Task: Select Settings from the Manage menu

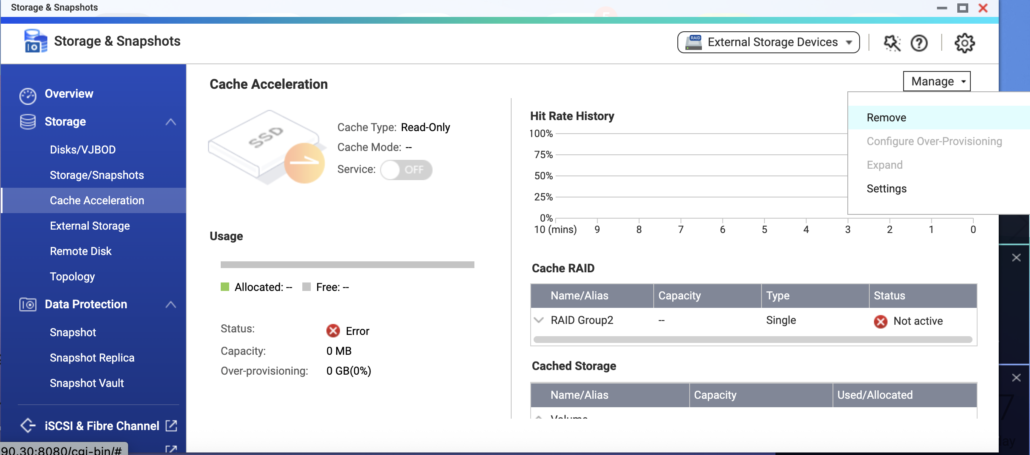Action: tap(939, 188)
